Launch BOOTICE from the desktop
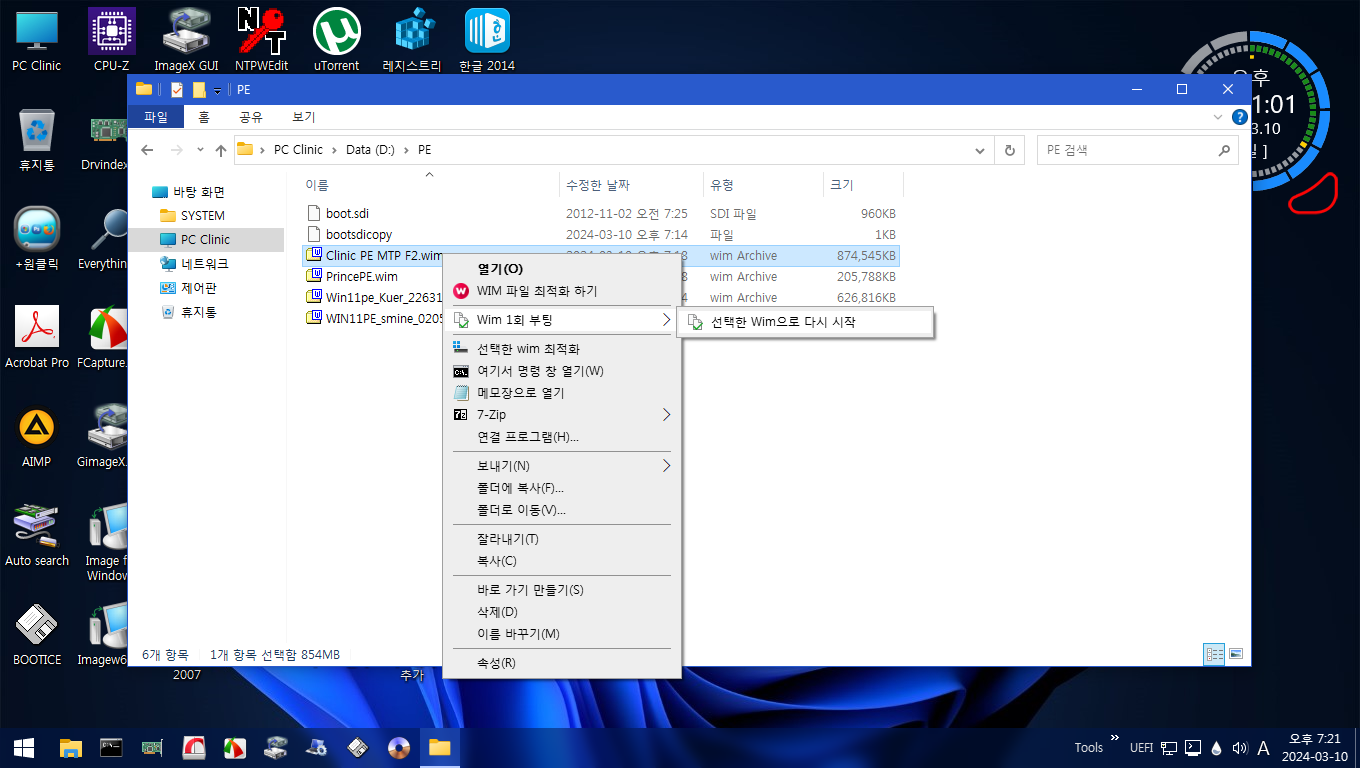 tap(37, 635)
